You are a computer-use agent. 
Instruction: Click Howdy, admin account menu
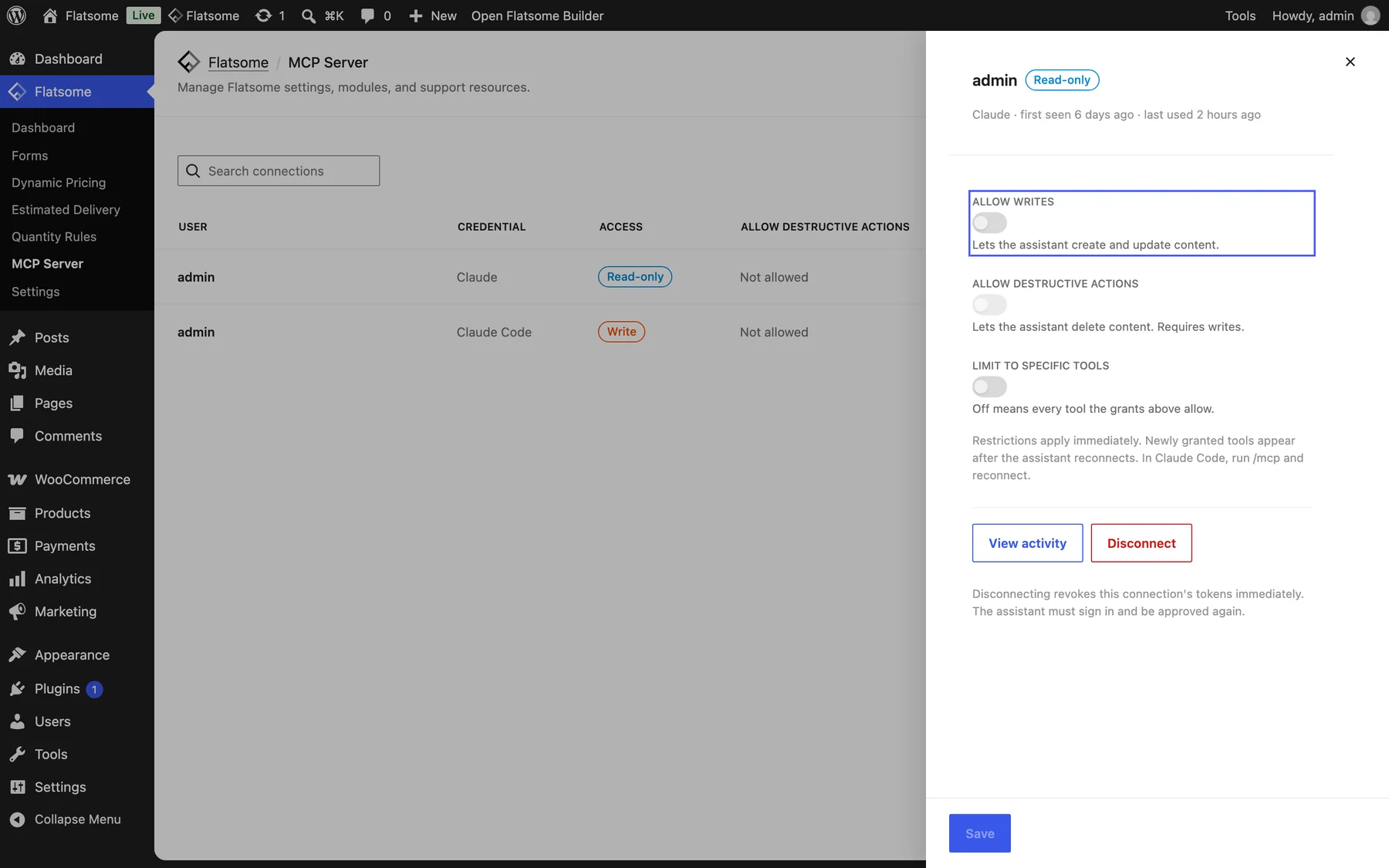coord(1326,15)
